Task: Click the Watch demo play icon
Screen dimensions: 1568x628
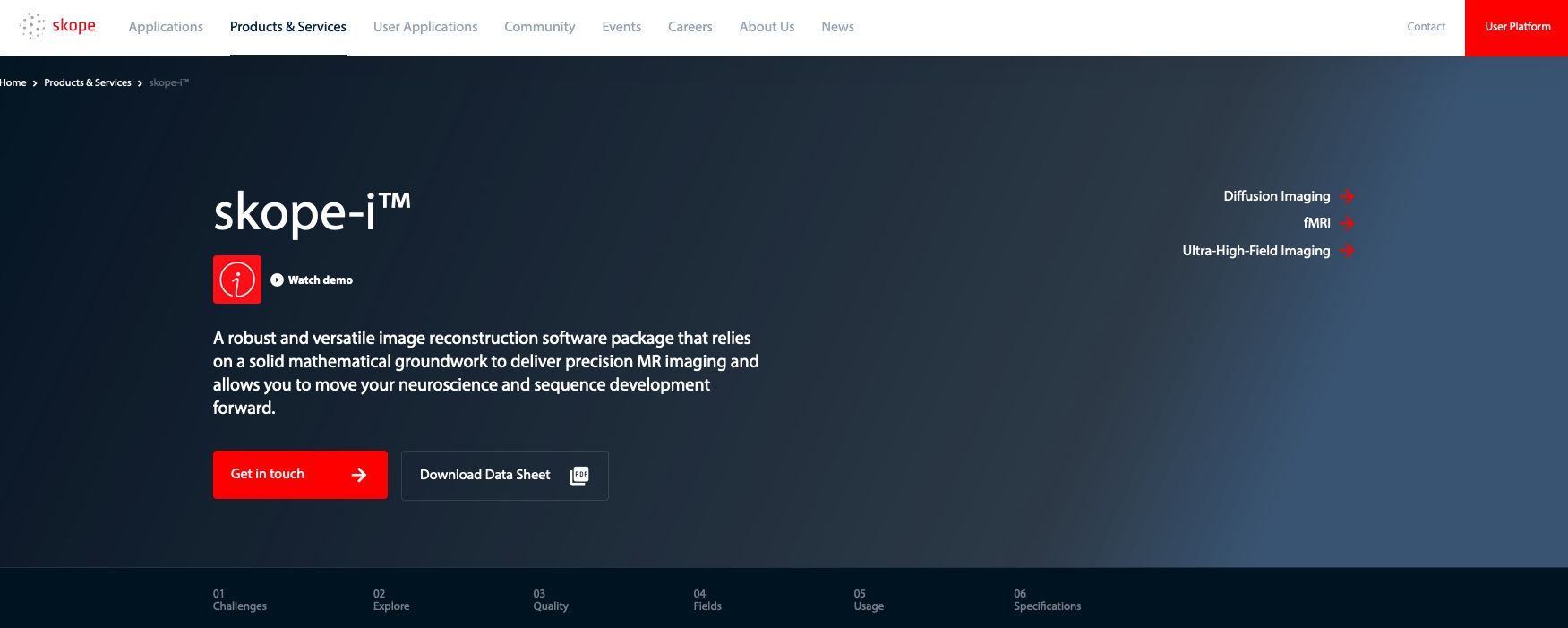Action: click(x=277, y=280)
